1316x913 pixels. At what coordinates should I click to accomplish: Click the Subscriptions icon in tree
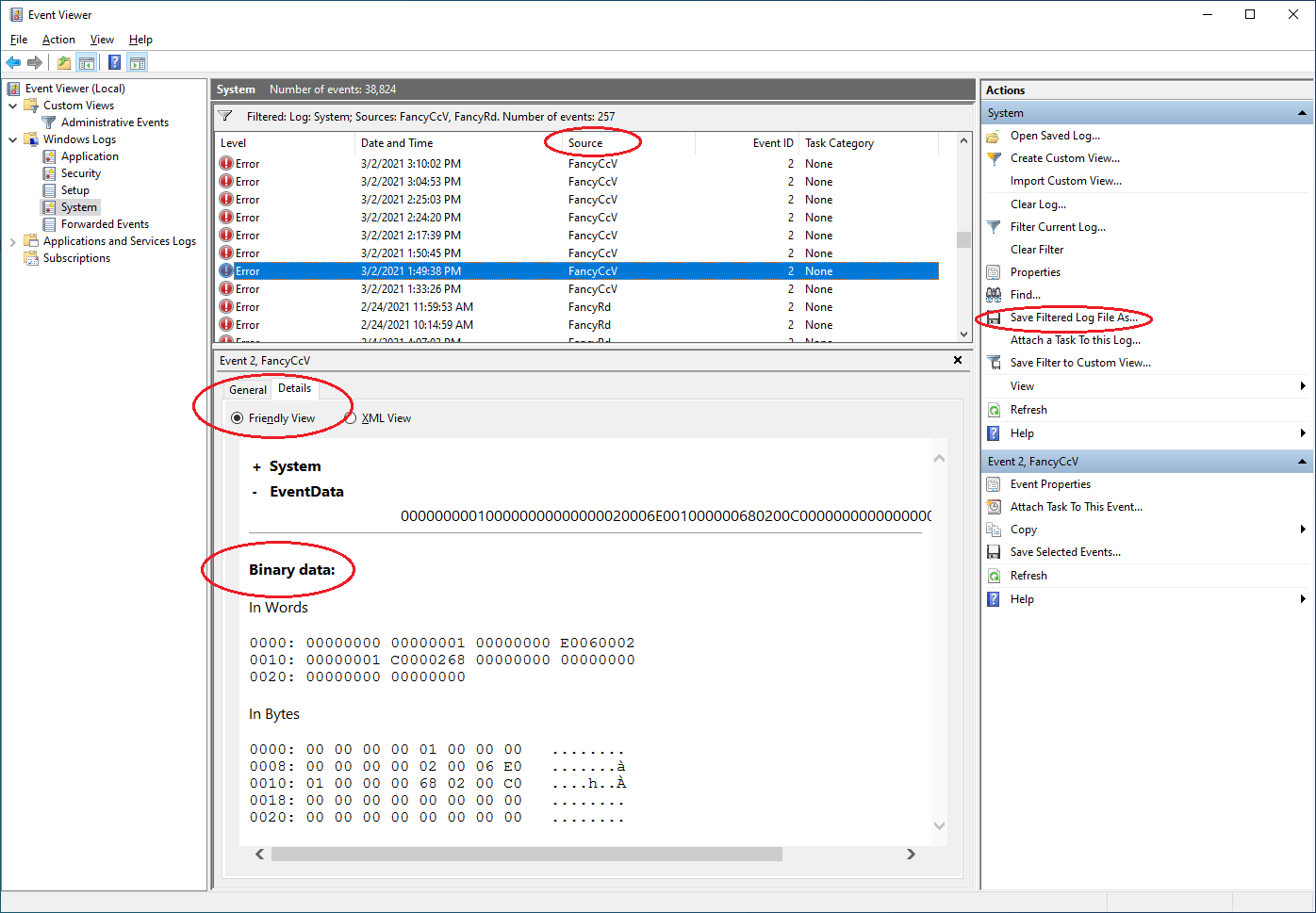point(31,258)
